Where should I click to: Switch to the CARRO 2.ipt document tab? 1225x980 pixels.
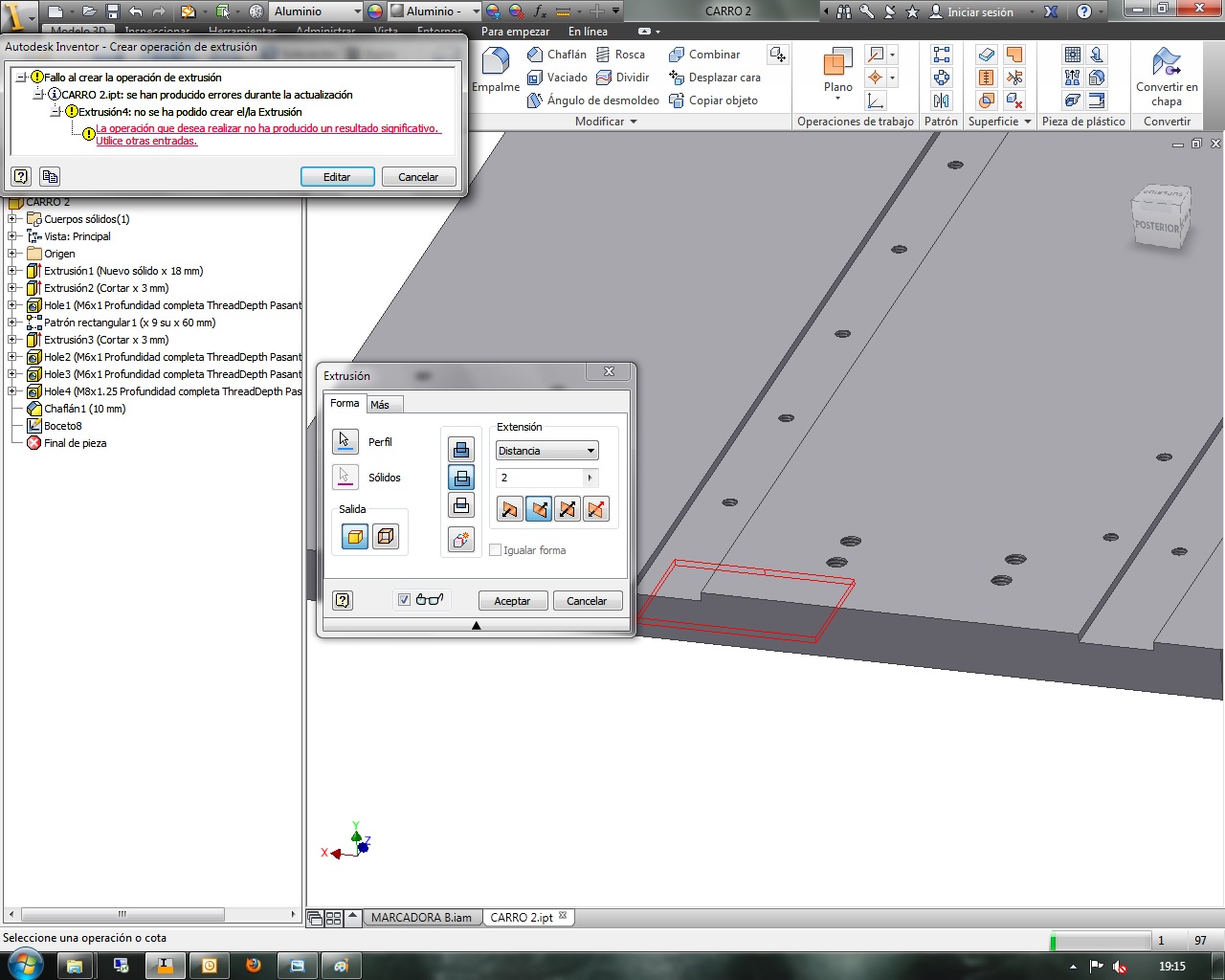click(522, 917)
